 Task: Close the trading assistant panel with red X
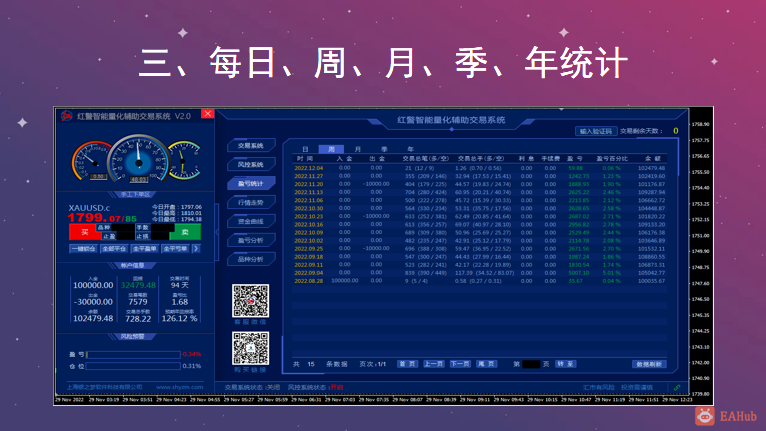click(208, 114)
